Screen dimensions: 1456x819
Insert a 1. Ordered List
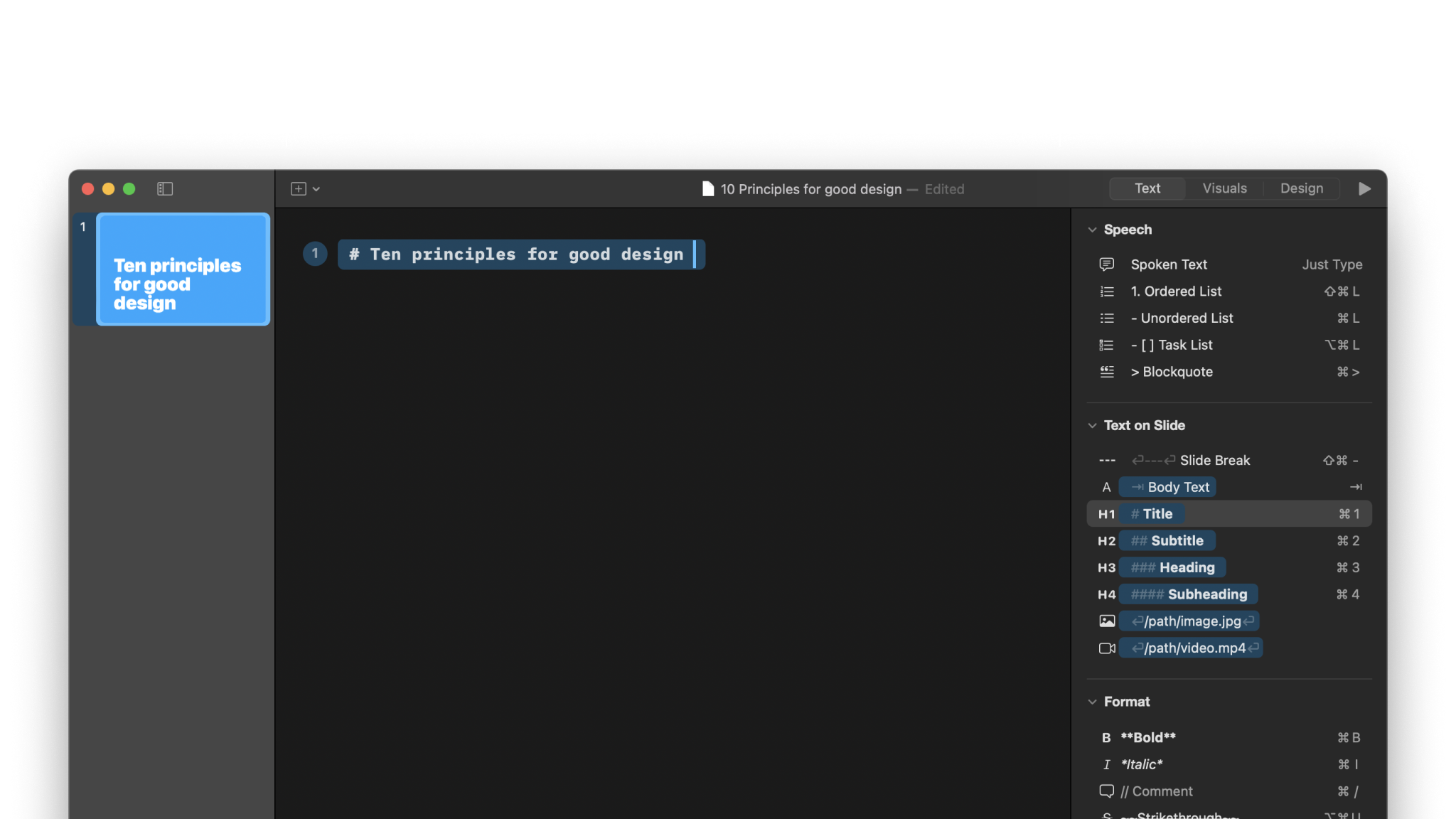(x=1229, y=291)
